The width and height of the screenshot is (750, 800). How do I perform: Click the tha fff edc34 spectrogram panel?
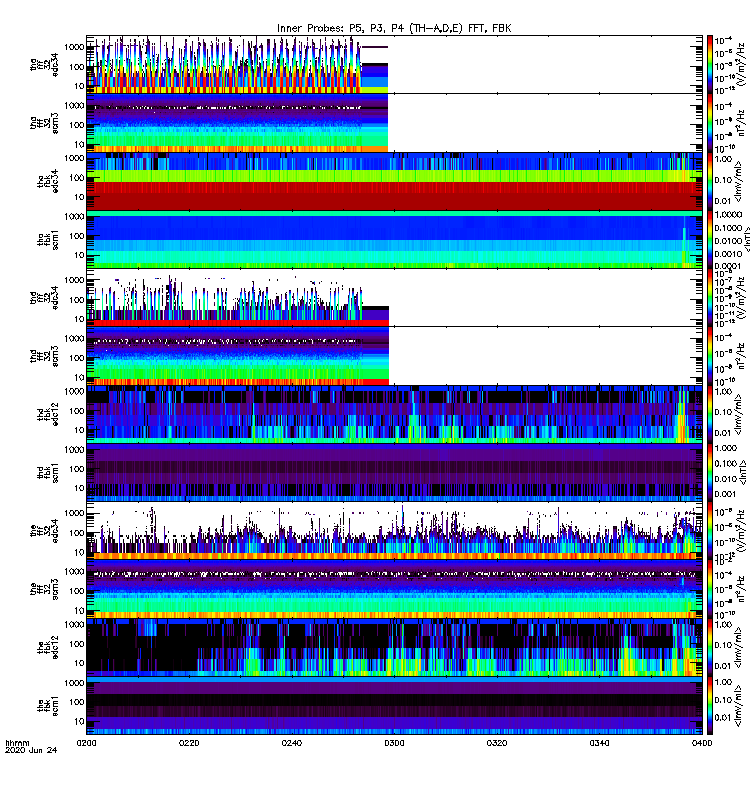tap(394, 65)
